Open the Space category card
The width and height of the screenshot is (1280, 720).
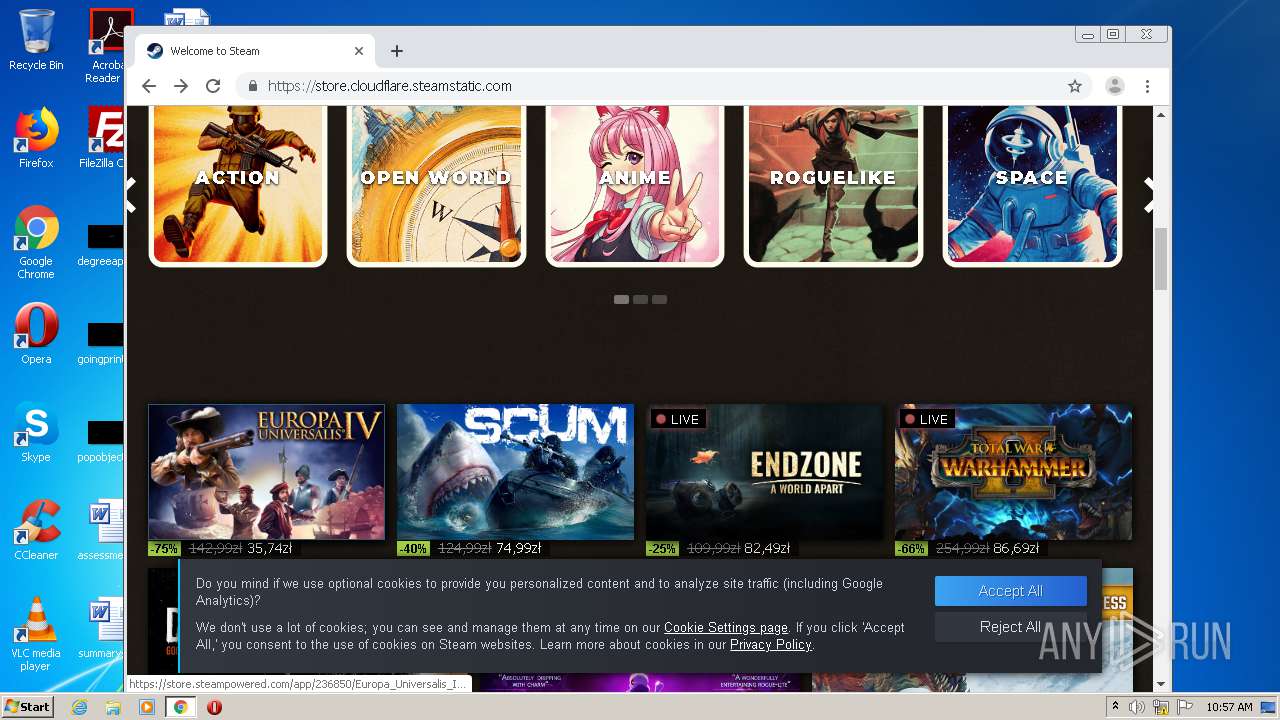coord(1032,185)
